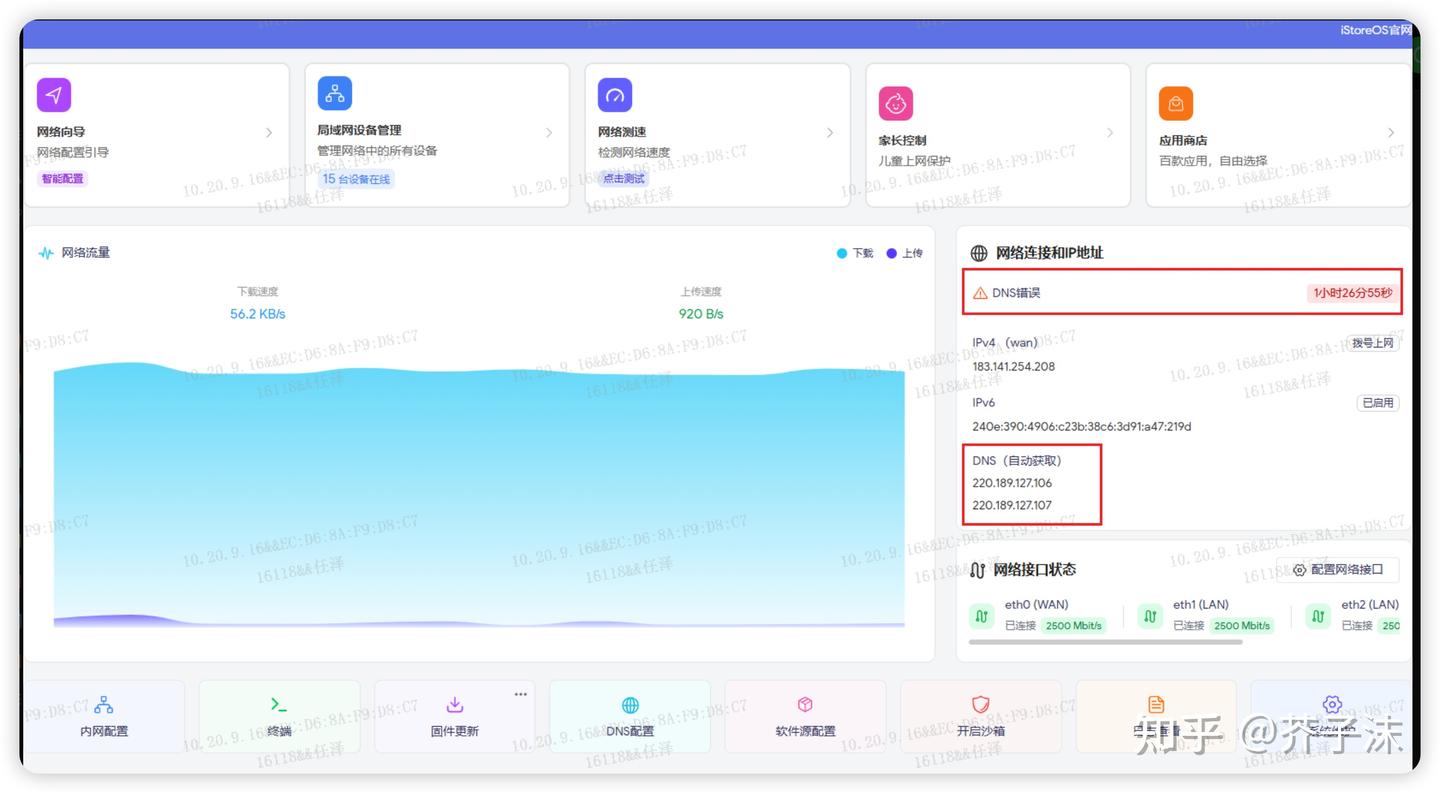Expand the 网络测速 card chevron
Image resolution: width=1440 pixels, height=793 pixels.
click(830, 132)
